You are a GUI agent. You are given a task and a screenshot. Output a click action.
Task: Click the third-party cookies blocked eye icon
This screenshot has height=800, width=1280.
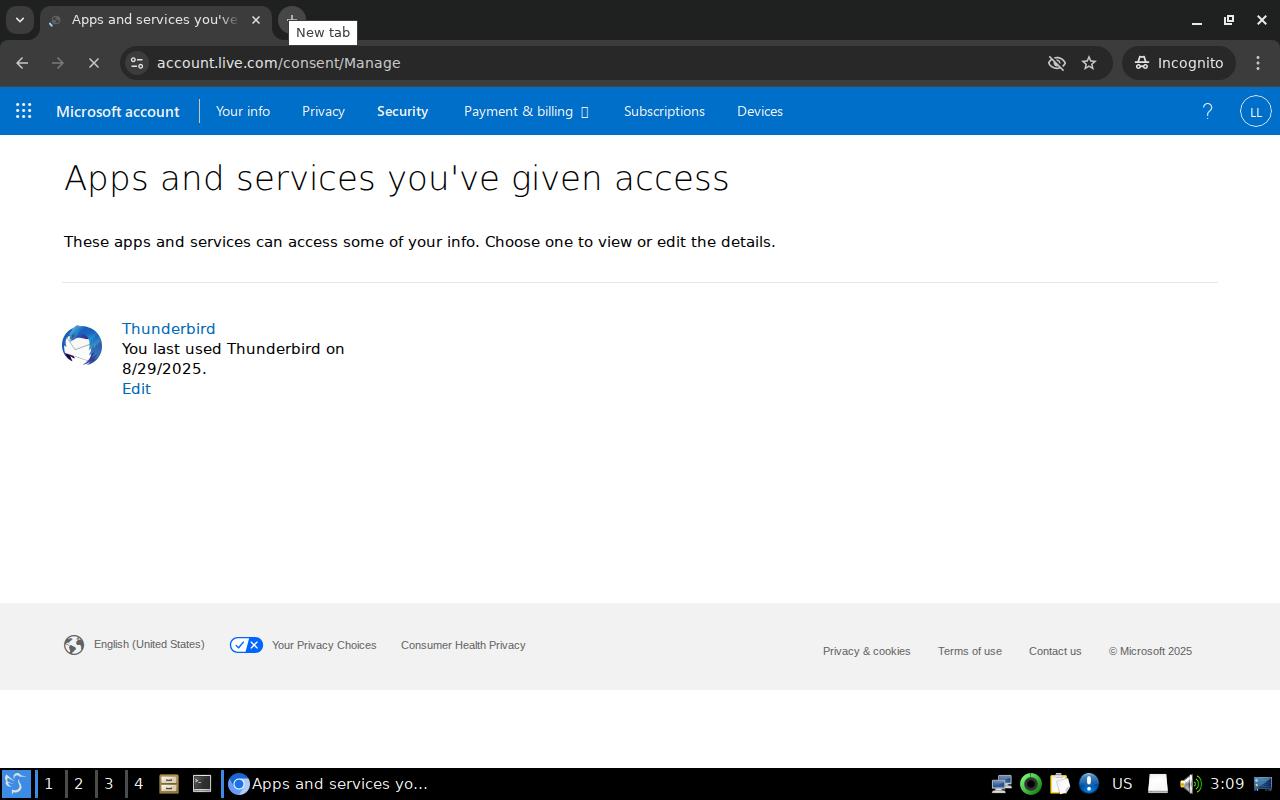(1056, 63)
